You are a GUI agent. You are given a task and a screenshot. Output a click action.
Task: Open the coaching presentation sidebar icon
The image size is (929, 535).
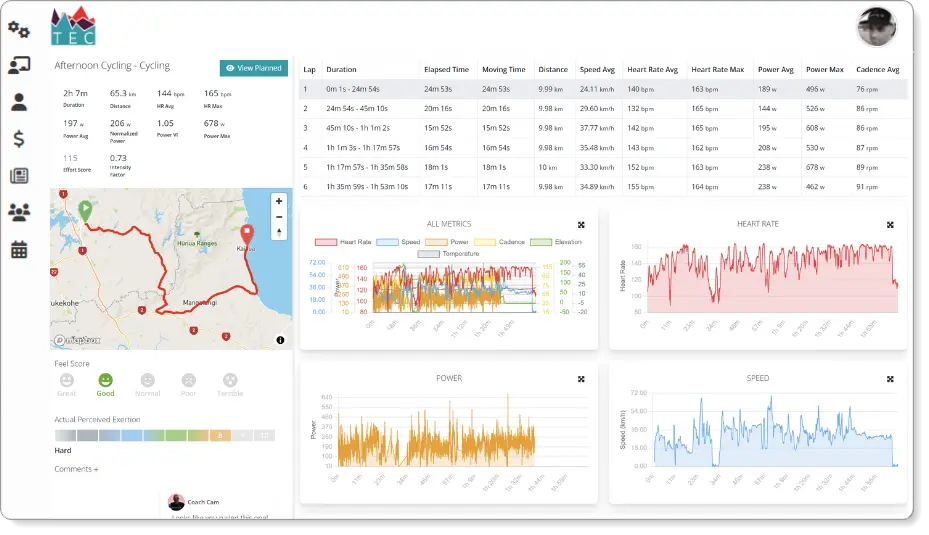point(18,66)
